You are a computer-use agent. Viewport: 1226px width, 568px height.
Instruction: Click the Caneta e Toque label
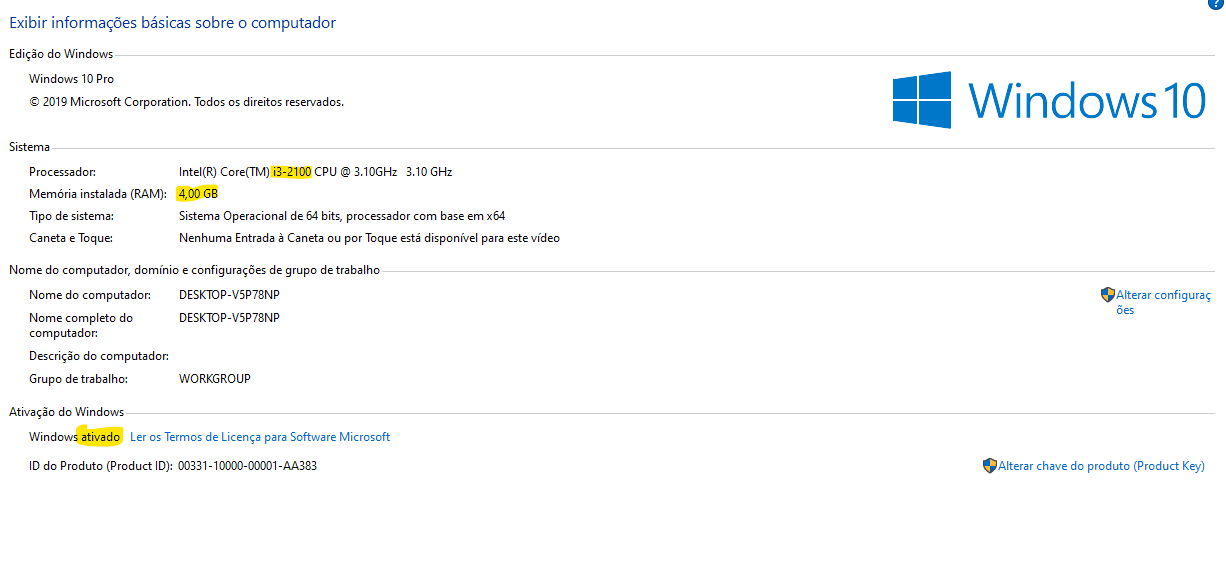[71, 238]
